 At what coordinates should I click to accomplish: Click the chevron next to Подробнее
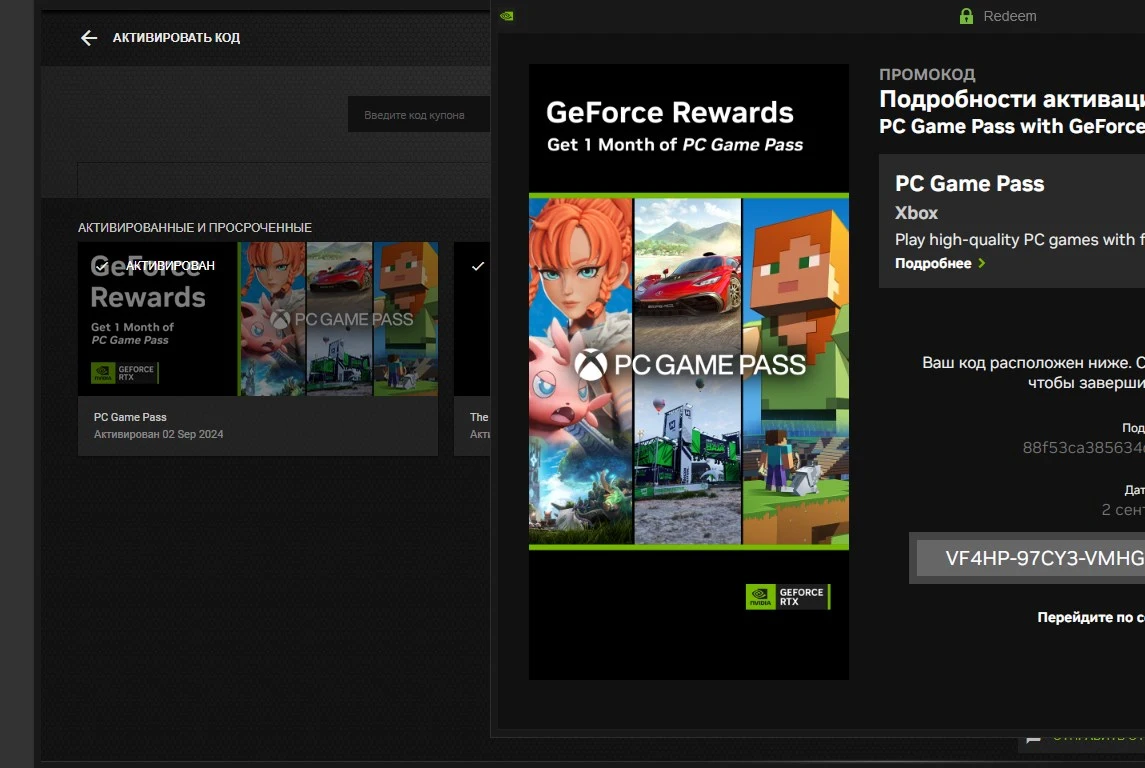(x=981, y=264)
